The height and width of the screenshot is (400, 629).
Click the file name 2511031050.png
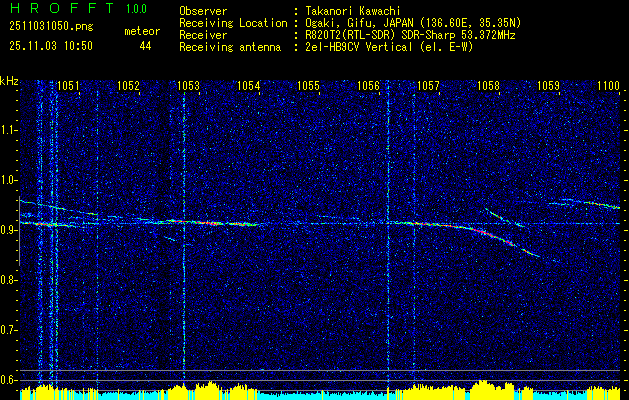click(x=51, y=27)
